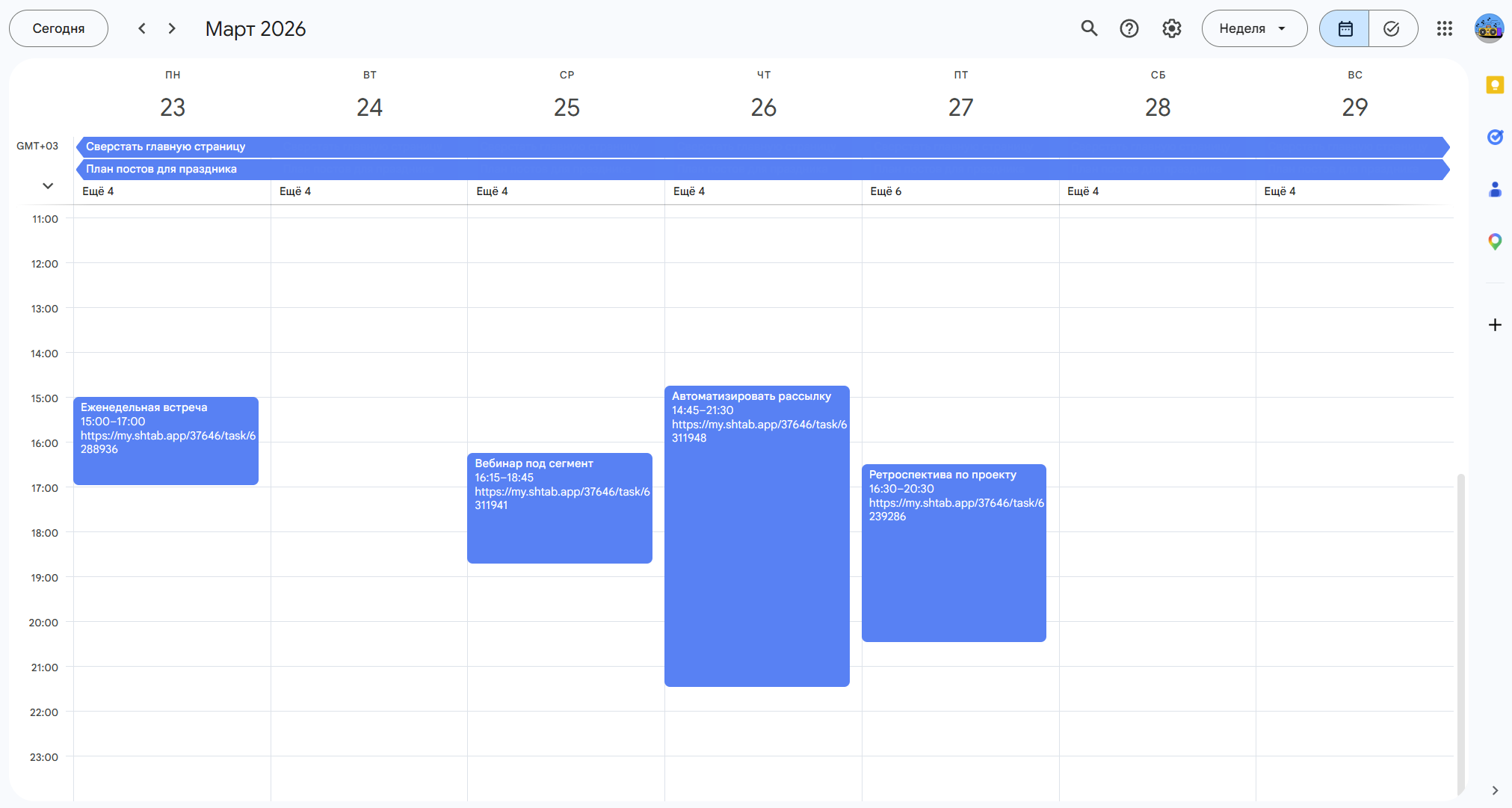Screen dimensions: 1512x808
Task: Go to next week with the arrow
Action: click(x=172, y=28)
